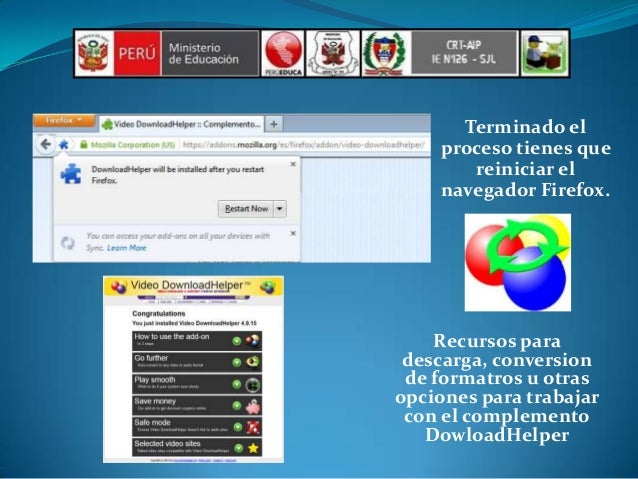
Task: Click the Video DownloadHelper banner title
Action: point(190,285)
